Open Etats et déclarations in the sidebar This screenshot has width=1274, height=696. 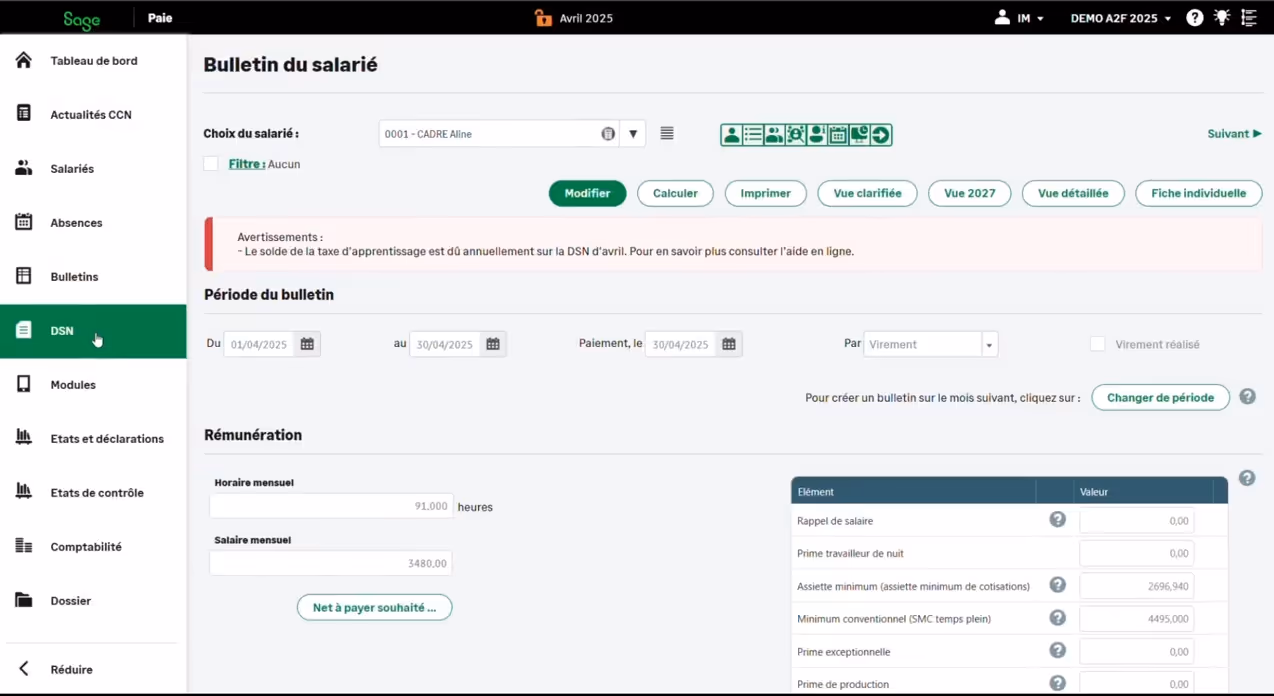(x=93, y=439)
